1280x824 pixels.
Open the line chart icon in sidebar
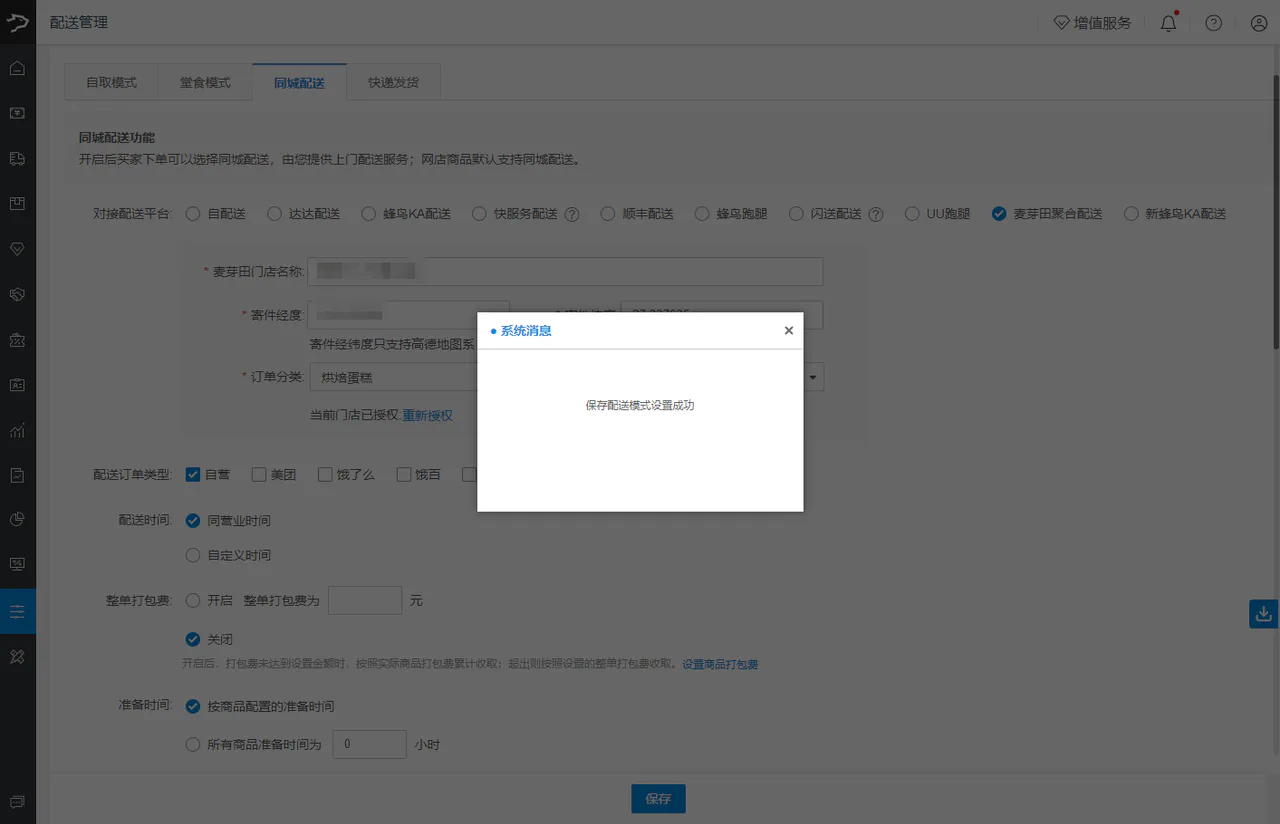click(x=17, y=430)
